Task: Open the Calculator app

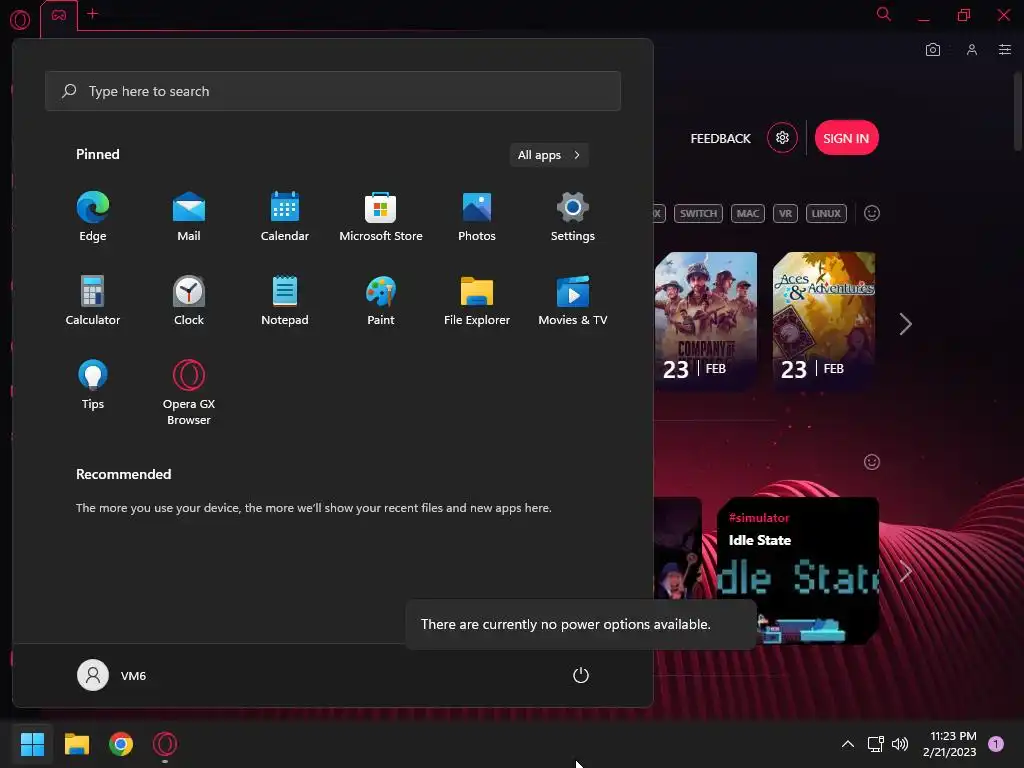Action: [x=93, y=300]
